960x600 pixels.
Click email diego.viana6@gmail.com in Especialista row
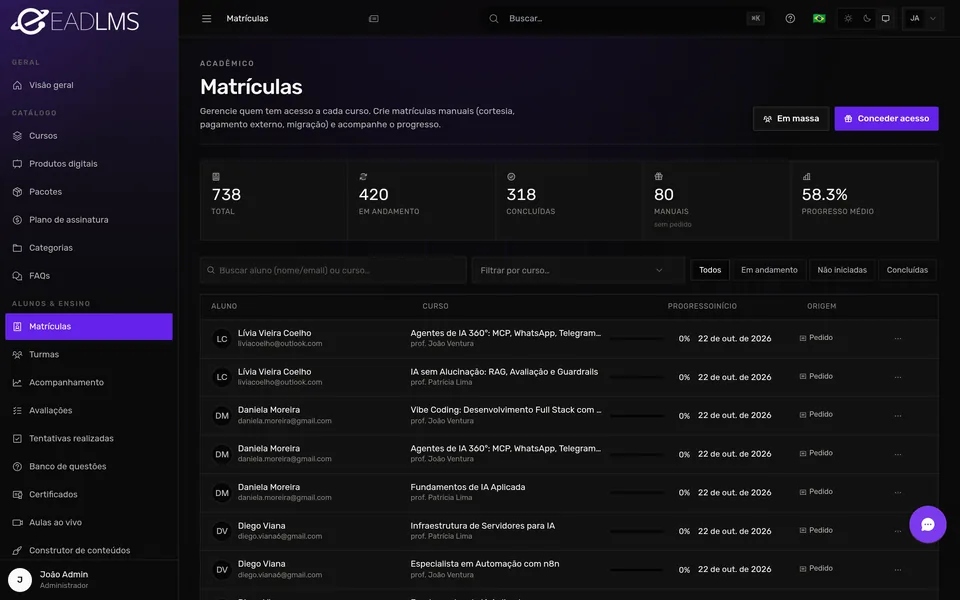pos(280,575)
